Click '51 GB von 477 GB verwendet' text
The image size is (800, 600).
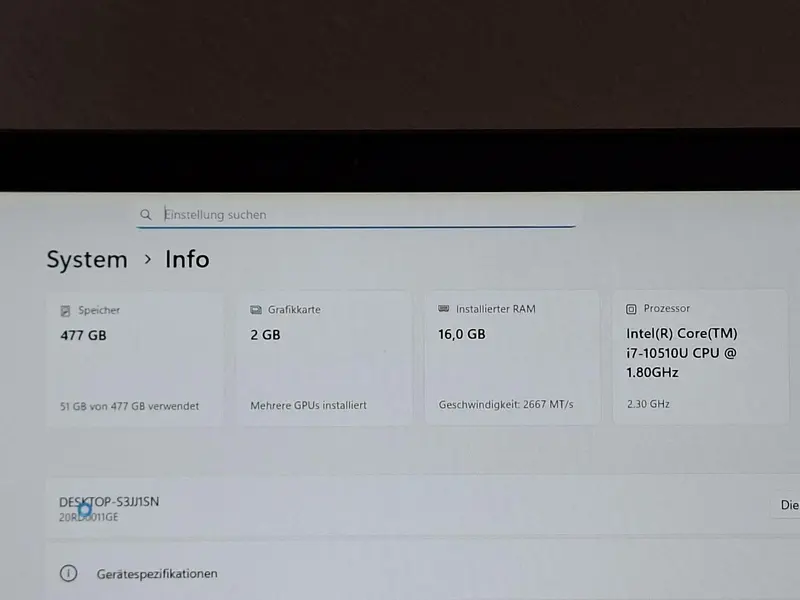coord(130,406)
